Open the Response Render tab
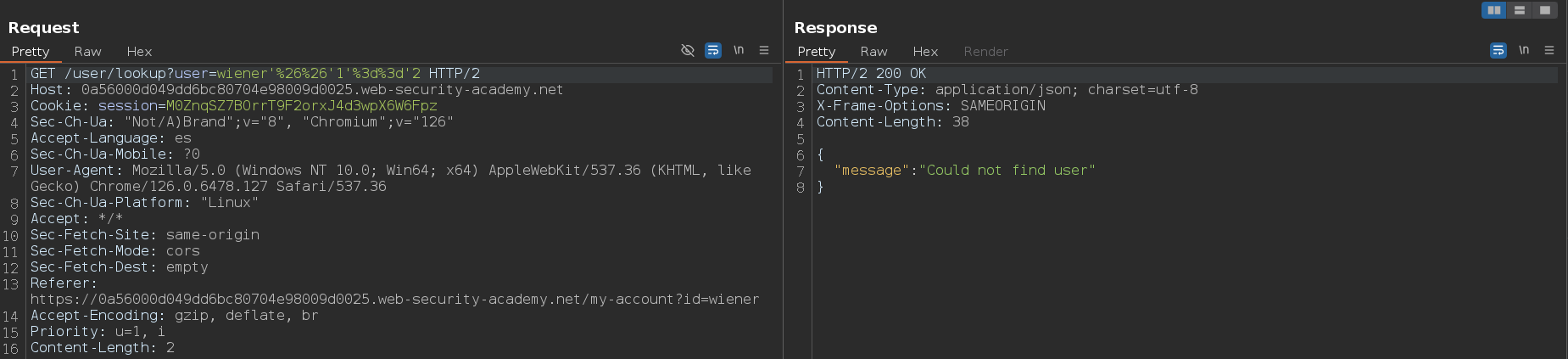1568x359 pixels. click(985, 52)
